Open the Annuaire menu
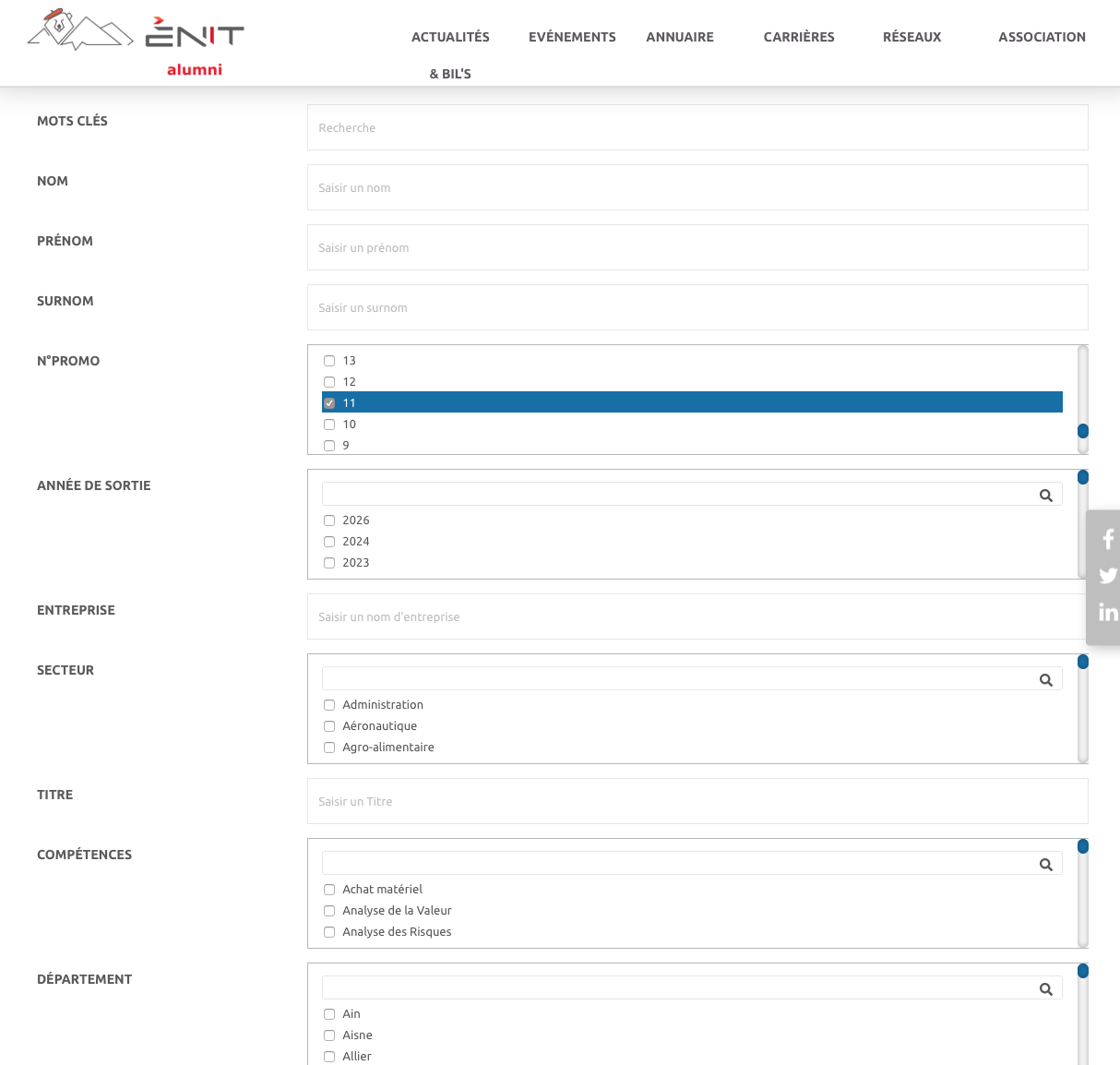 [x=680, y=37]
